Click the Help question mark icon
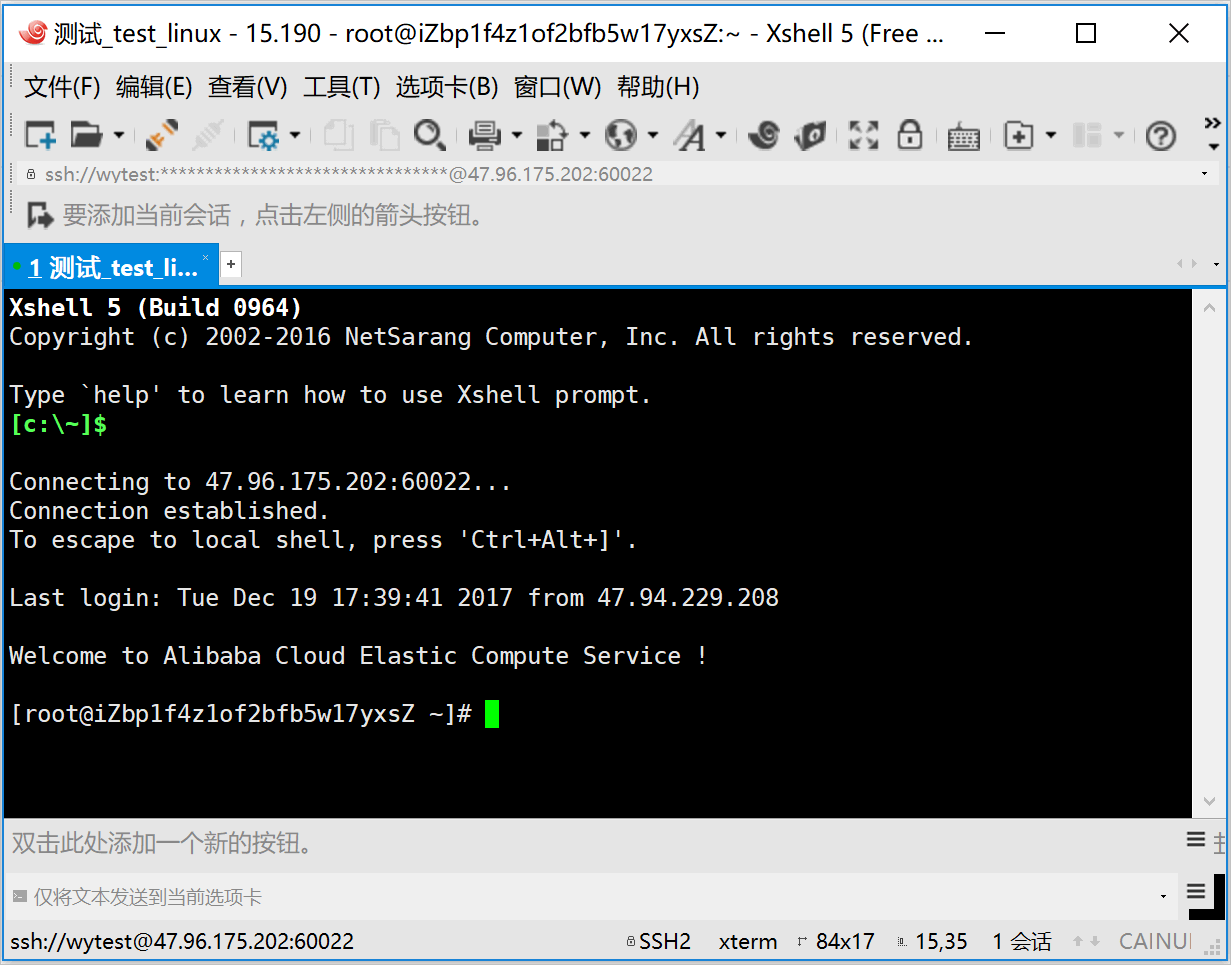The image size is (1231, 965). (x=1160, y=135)
